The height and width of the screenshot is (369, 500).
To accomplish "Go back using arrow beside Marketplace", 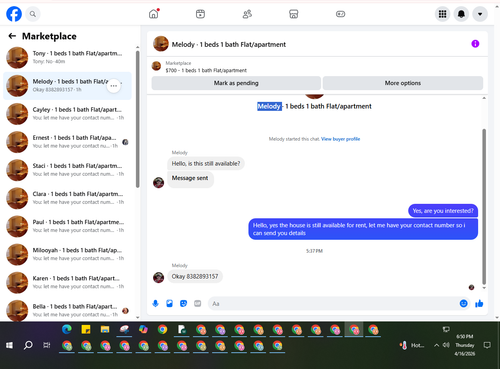I will tap(12, 36).
